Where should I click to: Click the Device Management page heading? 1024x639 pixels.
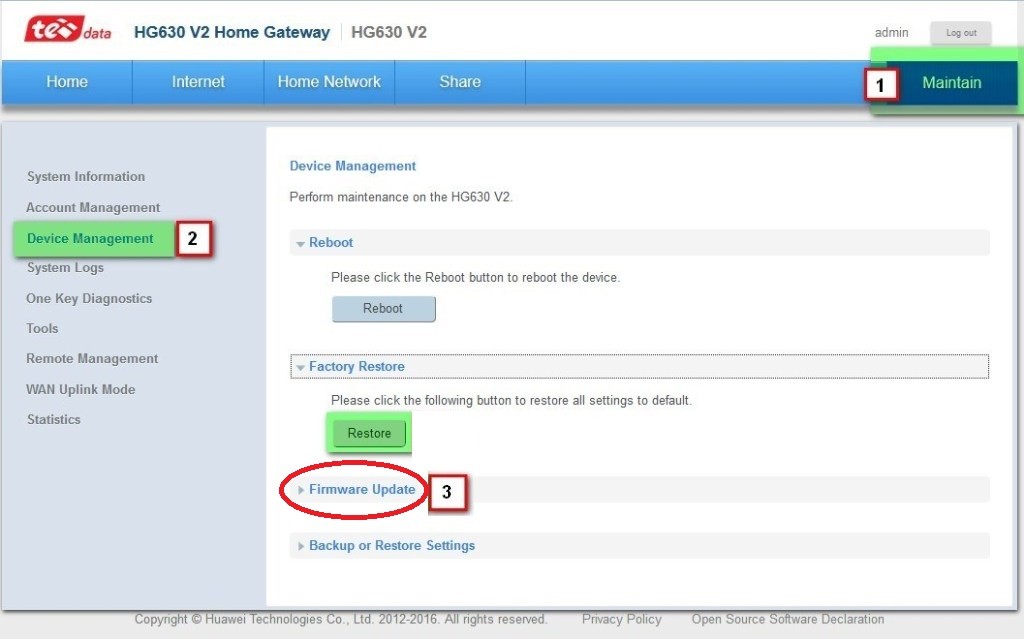click(x=353, y=166)
